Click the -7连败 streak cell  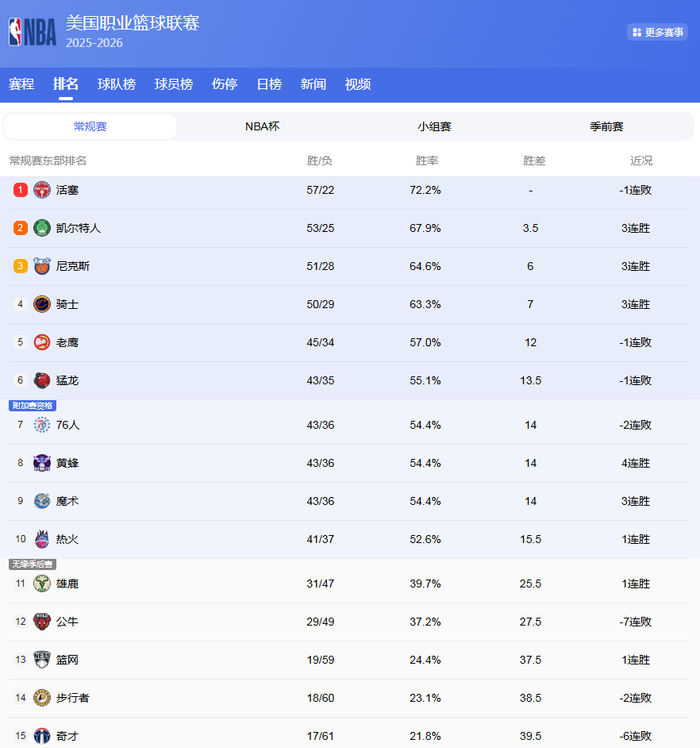pos(636,622)
